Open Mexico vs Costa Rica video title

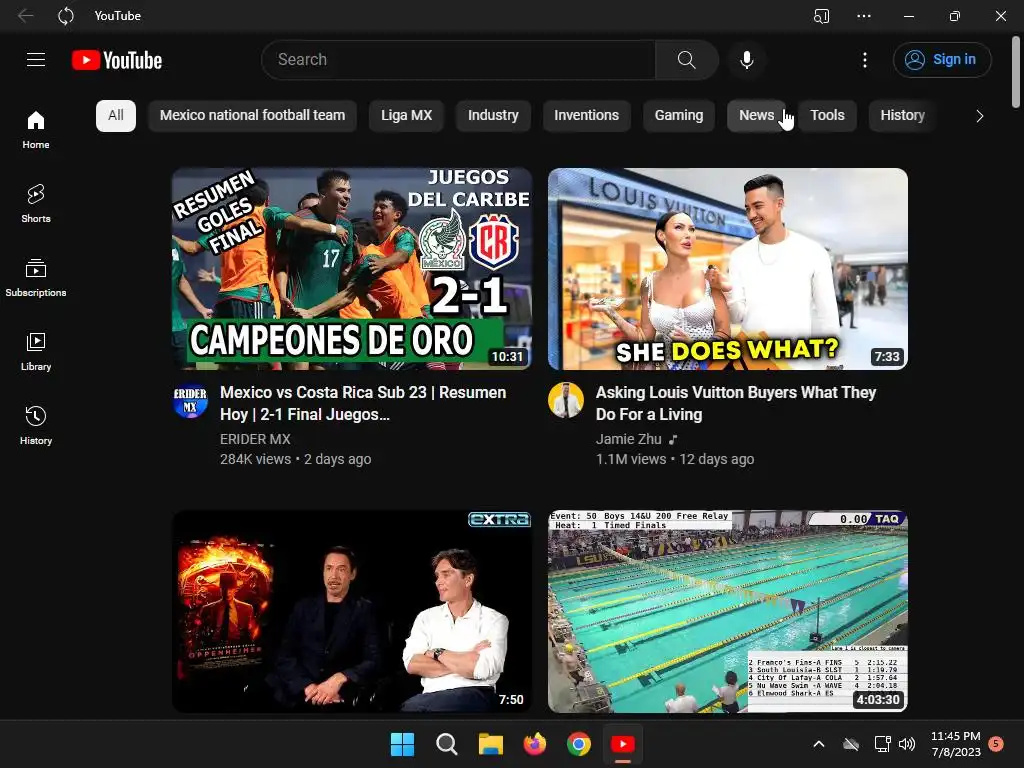click(x=363, y=403)
